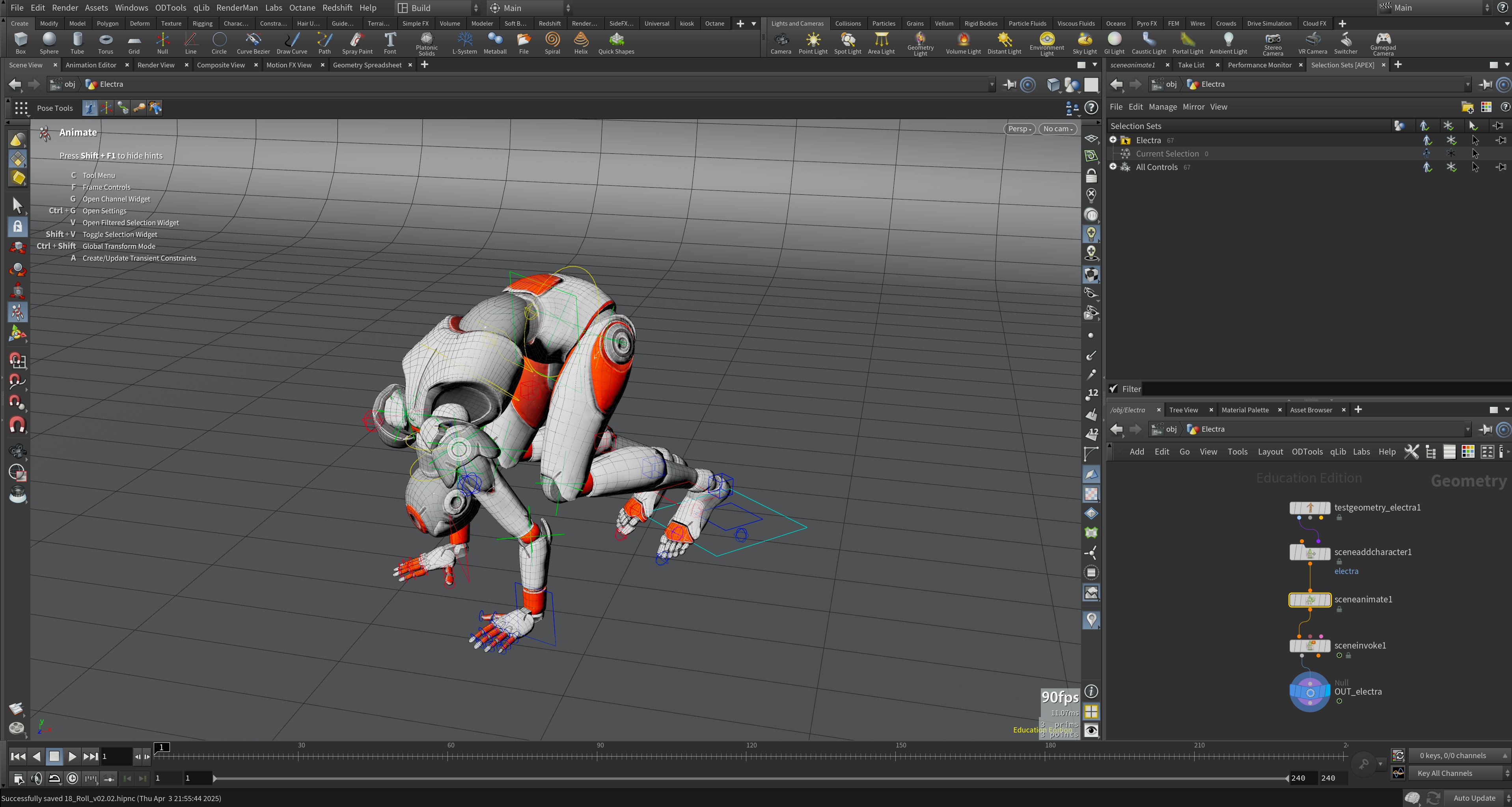
Task: Click the Pose Tools label
Action: [x=54, y=108]
